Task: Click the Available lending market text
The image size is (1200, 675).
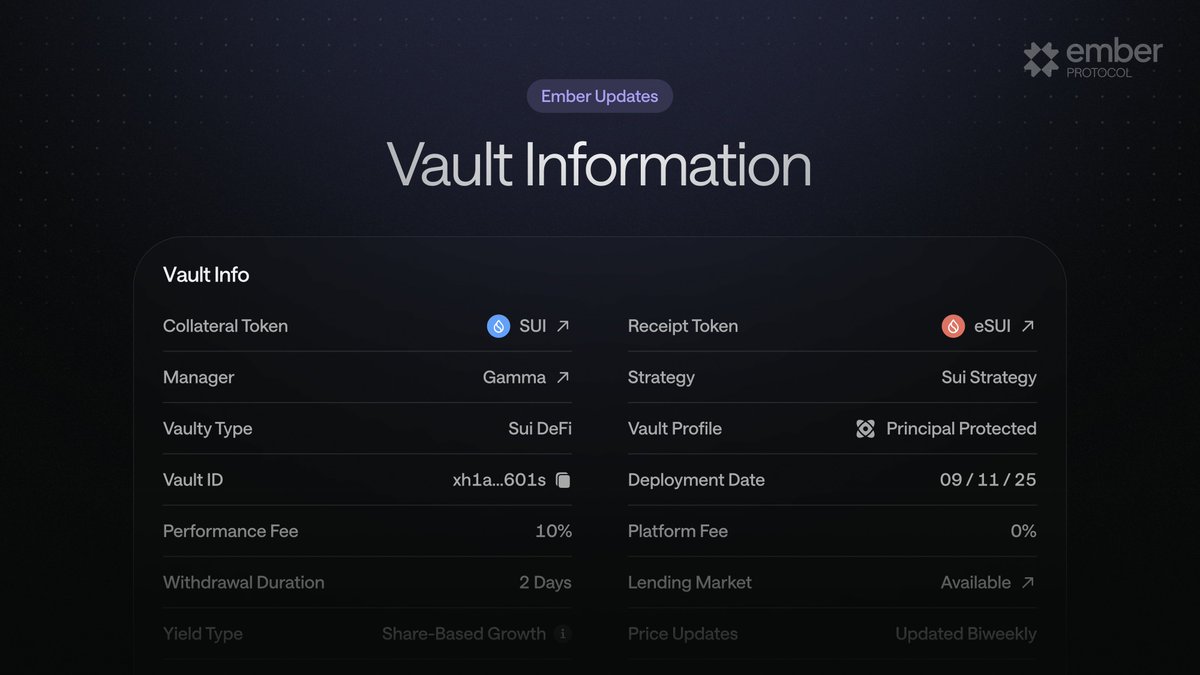Action: [x=976, y=582]
